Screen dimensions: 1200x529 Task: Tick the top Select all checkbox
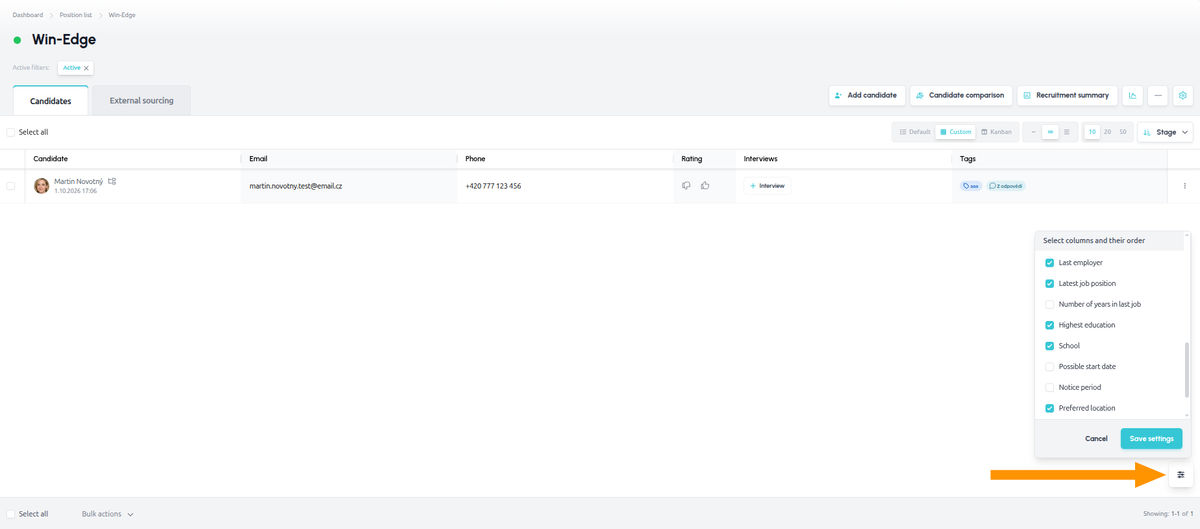pyautogui.click(x=11, y=132)
